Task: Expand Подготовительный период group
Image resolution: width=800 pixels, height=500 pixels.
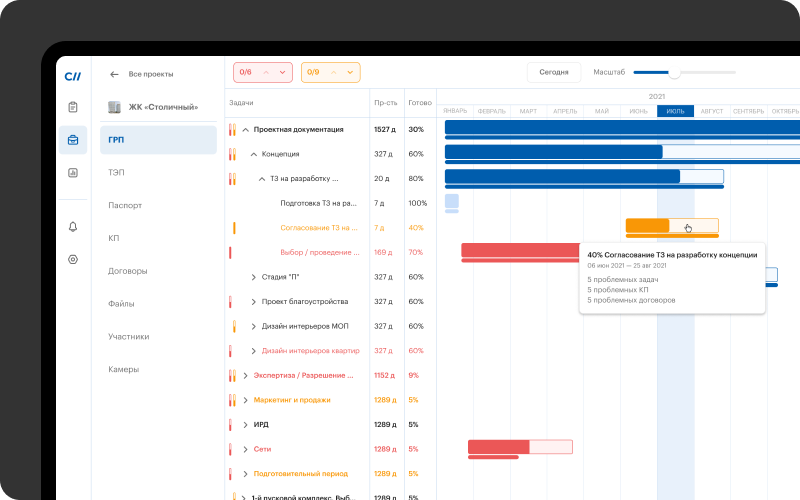Action: point(245,473)
